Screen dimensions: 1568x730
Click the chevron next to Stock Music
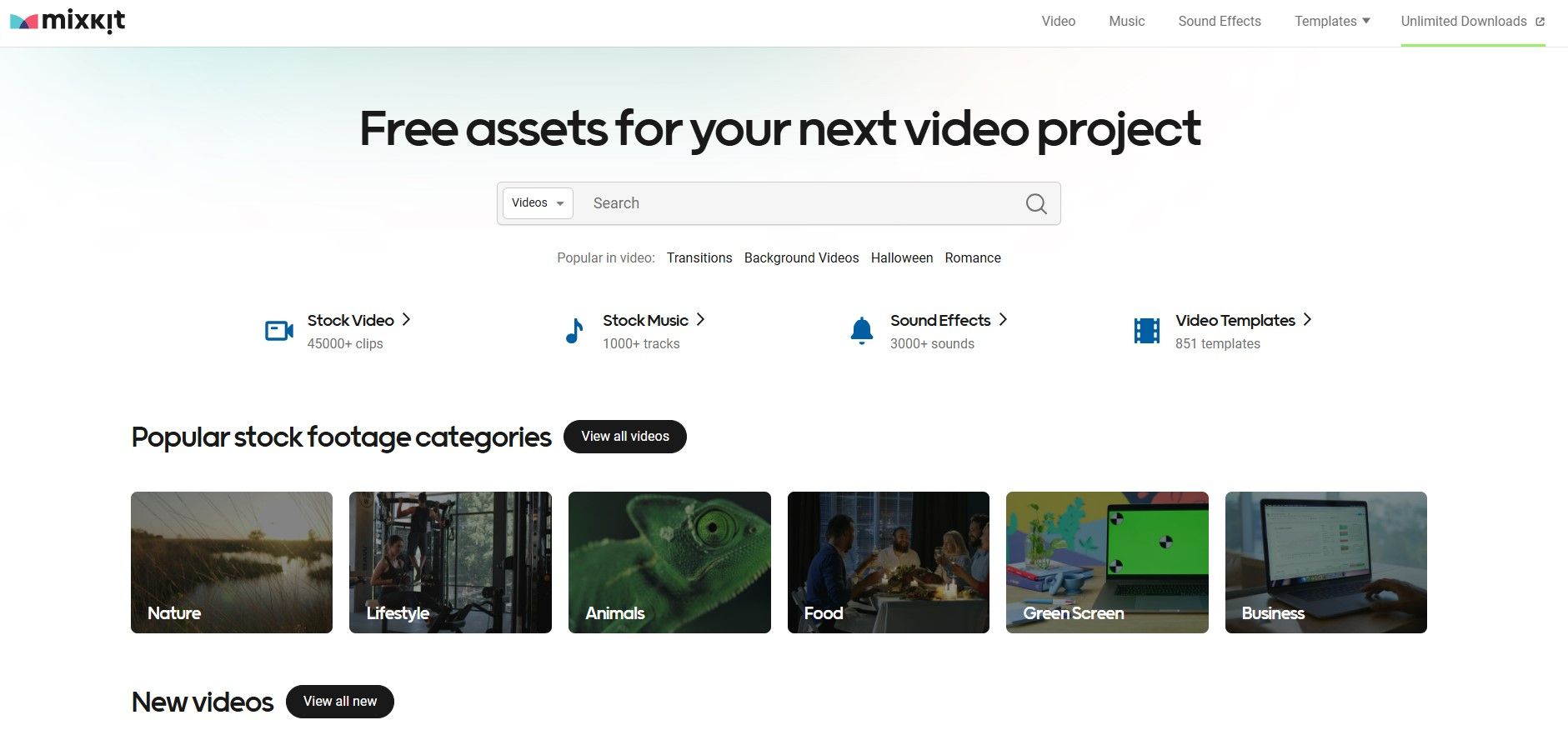[x=700, y=319]
